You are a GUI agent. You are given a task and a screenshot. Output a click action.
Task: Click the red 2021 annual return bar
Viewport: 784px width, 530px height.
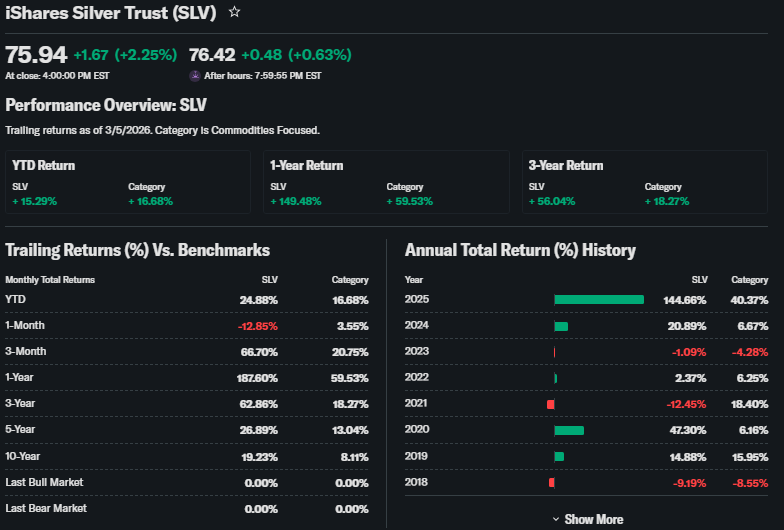550,404
